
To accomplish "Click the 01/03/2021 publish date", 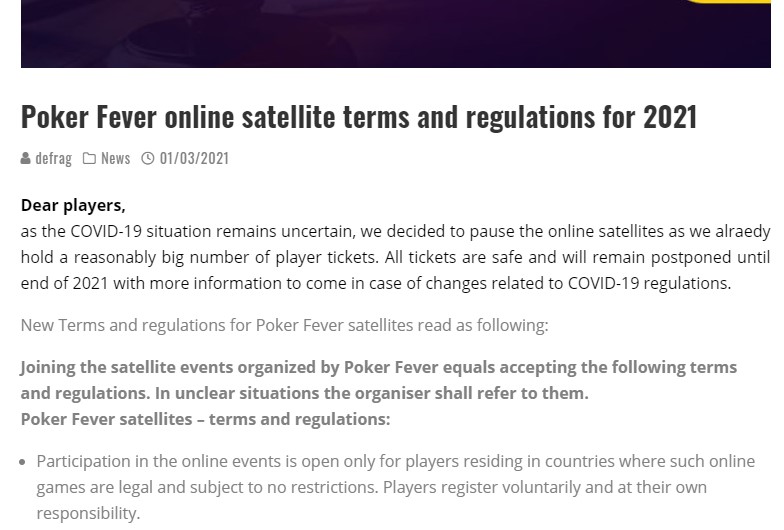I will (194, 158).
